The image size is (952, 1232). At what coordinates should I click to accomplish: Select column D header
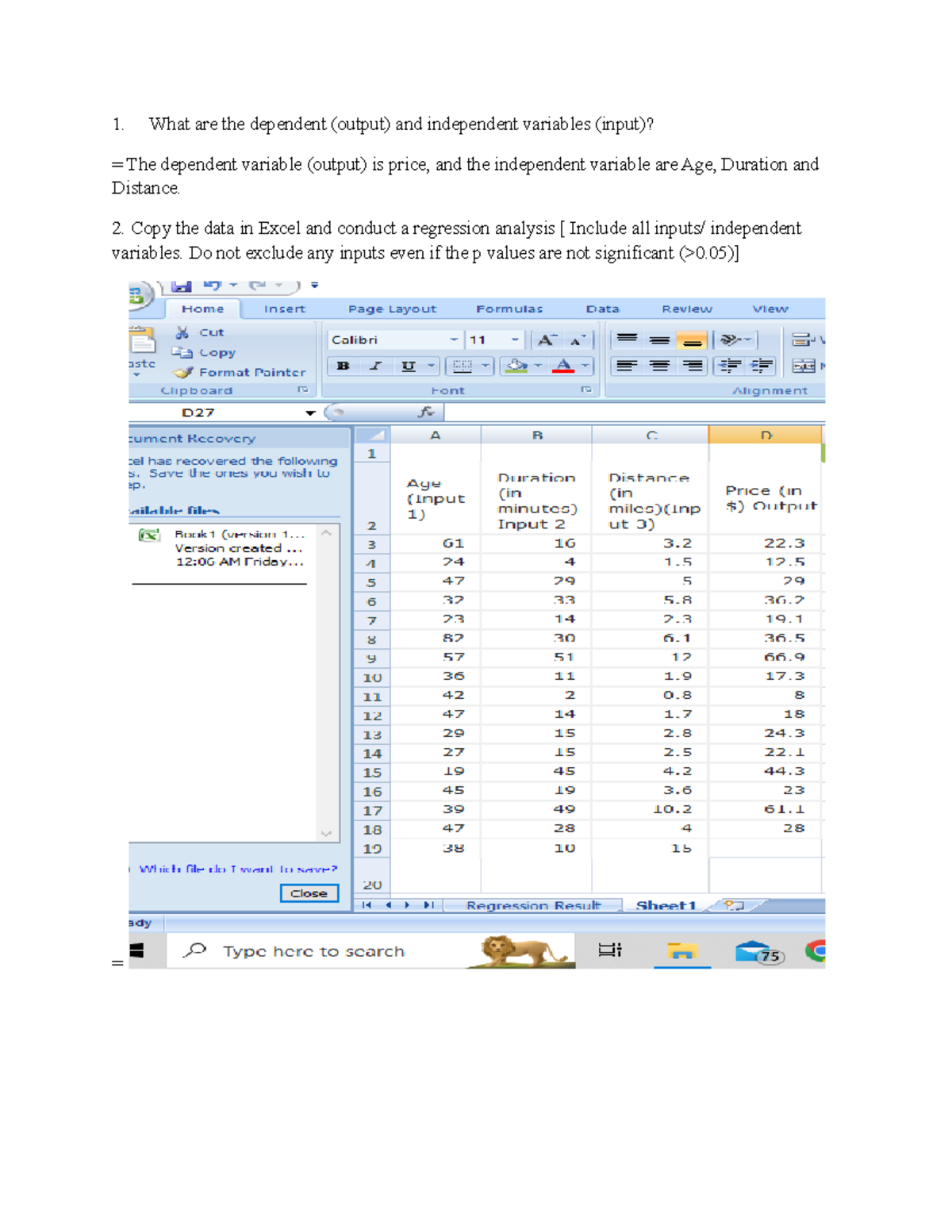[x=766, y=435]
